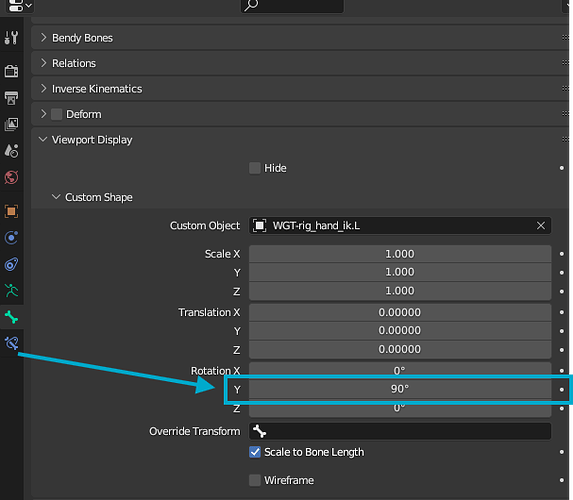Open the editor type dropdown
This screenshot has height=500, width=573.
click(x=20, y=5)
